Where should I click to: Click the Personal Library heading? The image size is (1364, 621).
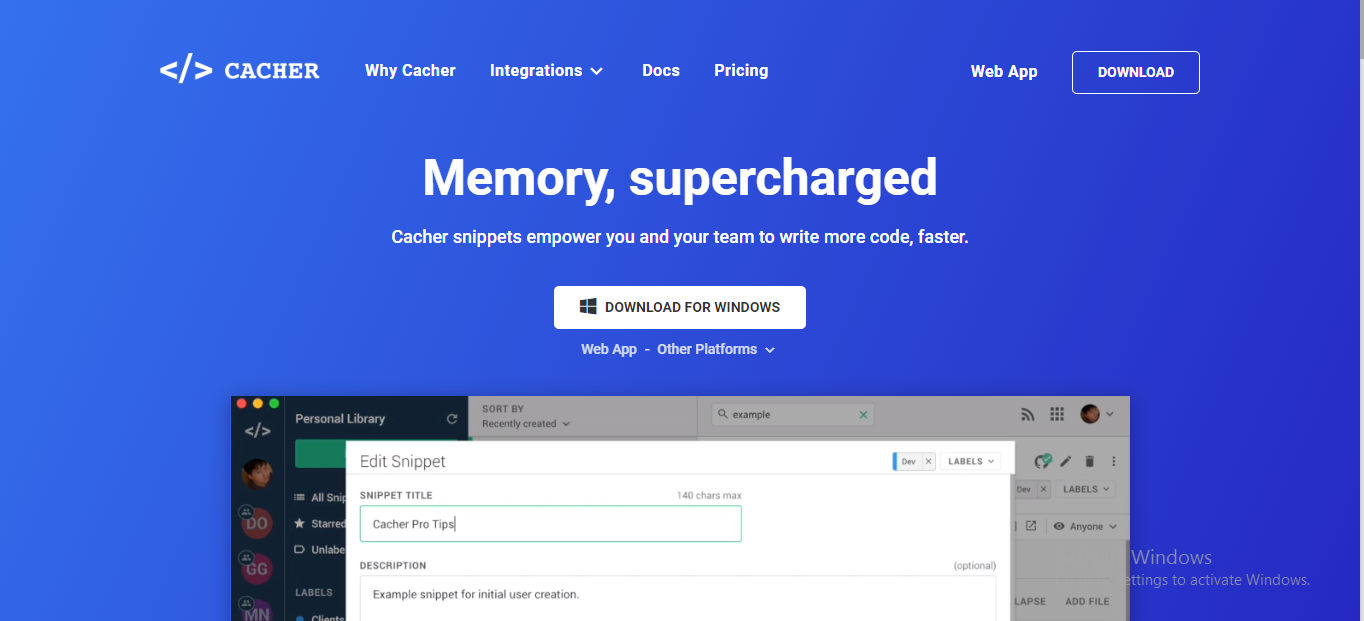[340, 419]
